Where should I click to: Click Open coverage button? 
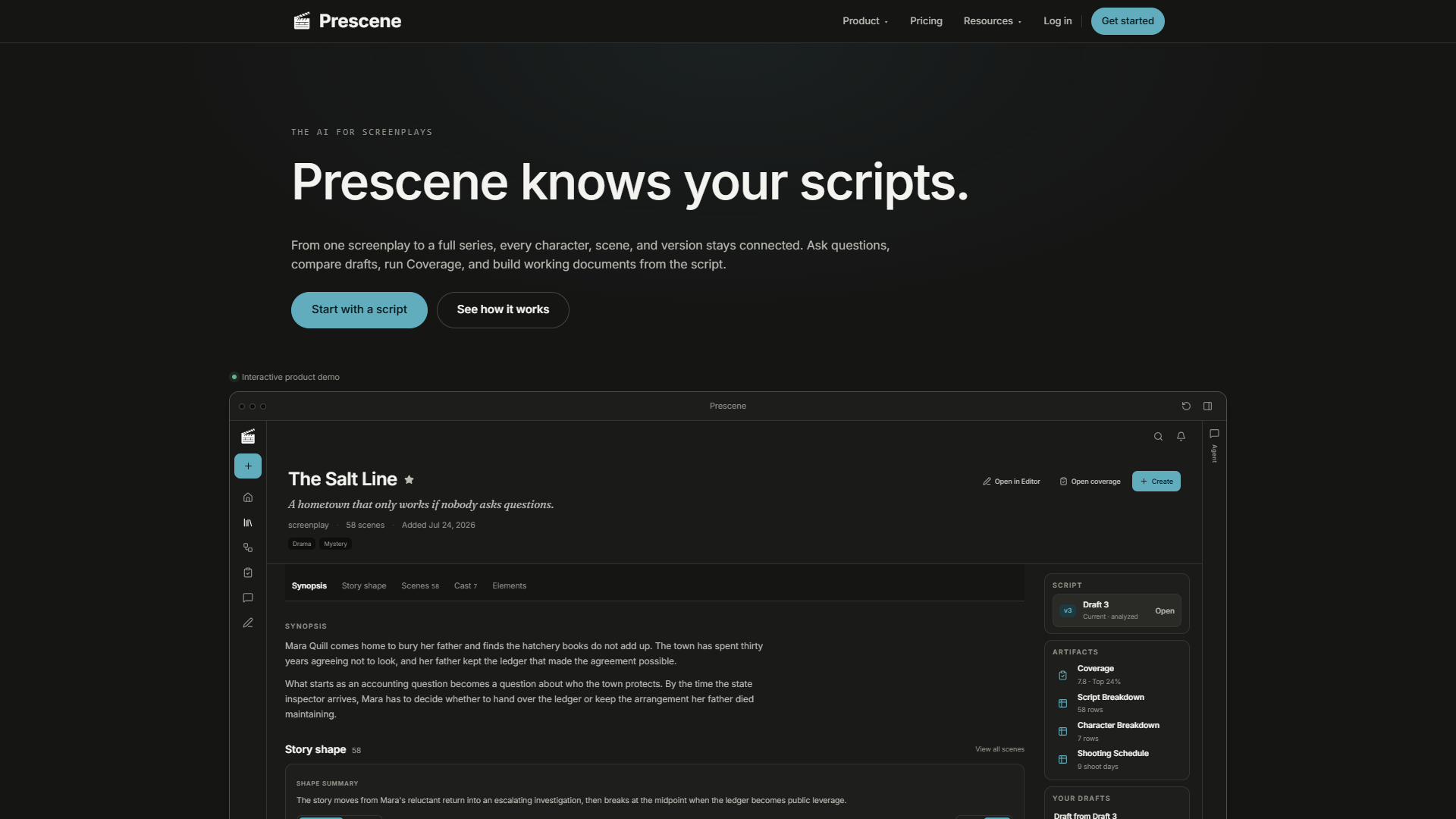[1090, 482]
